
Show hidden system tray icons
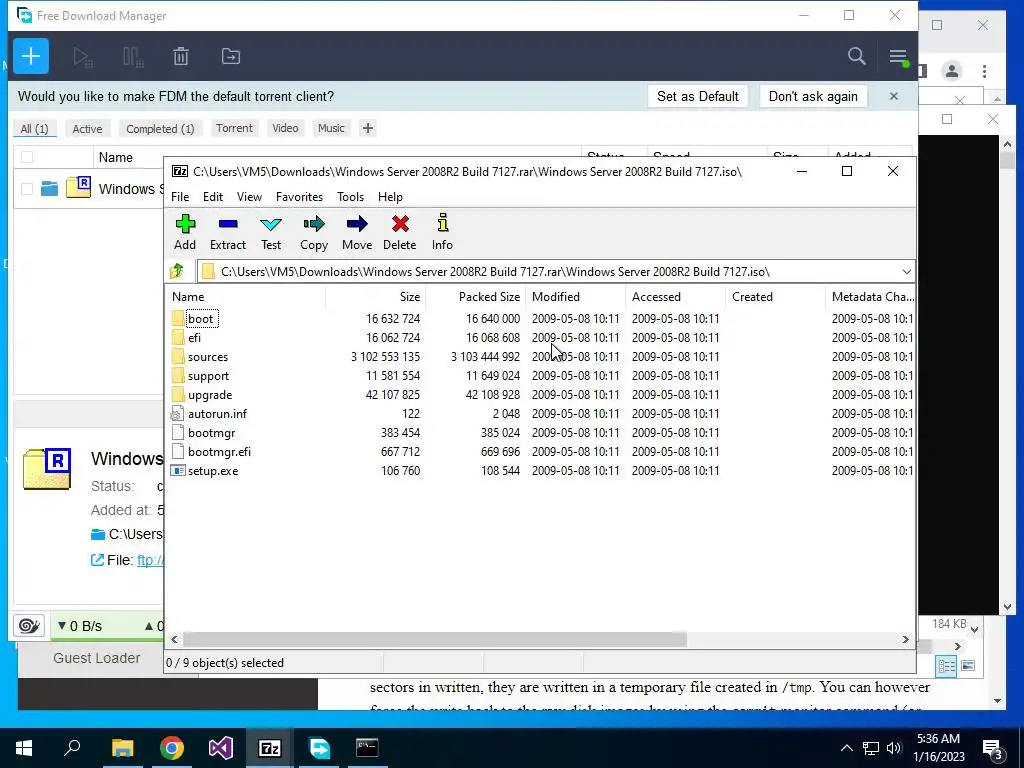point(846,748)
